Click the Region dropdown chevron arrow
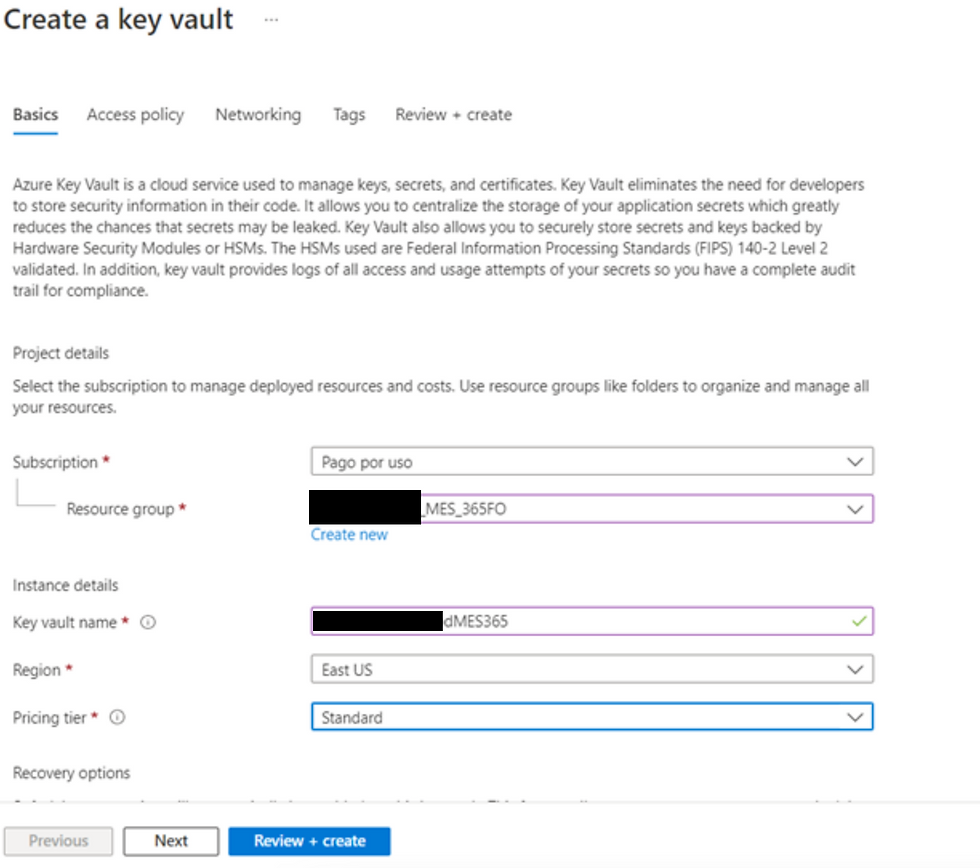980x868 pixels. (854, 670)
